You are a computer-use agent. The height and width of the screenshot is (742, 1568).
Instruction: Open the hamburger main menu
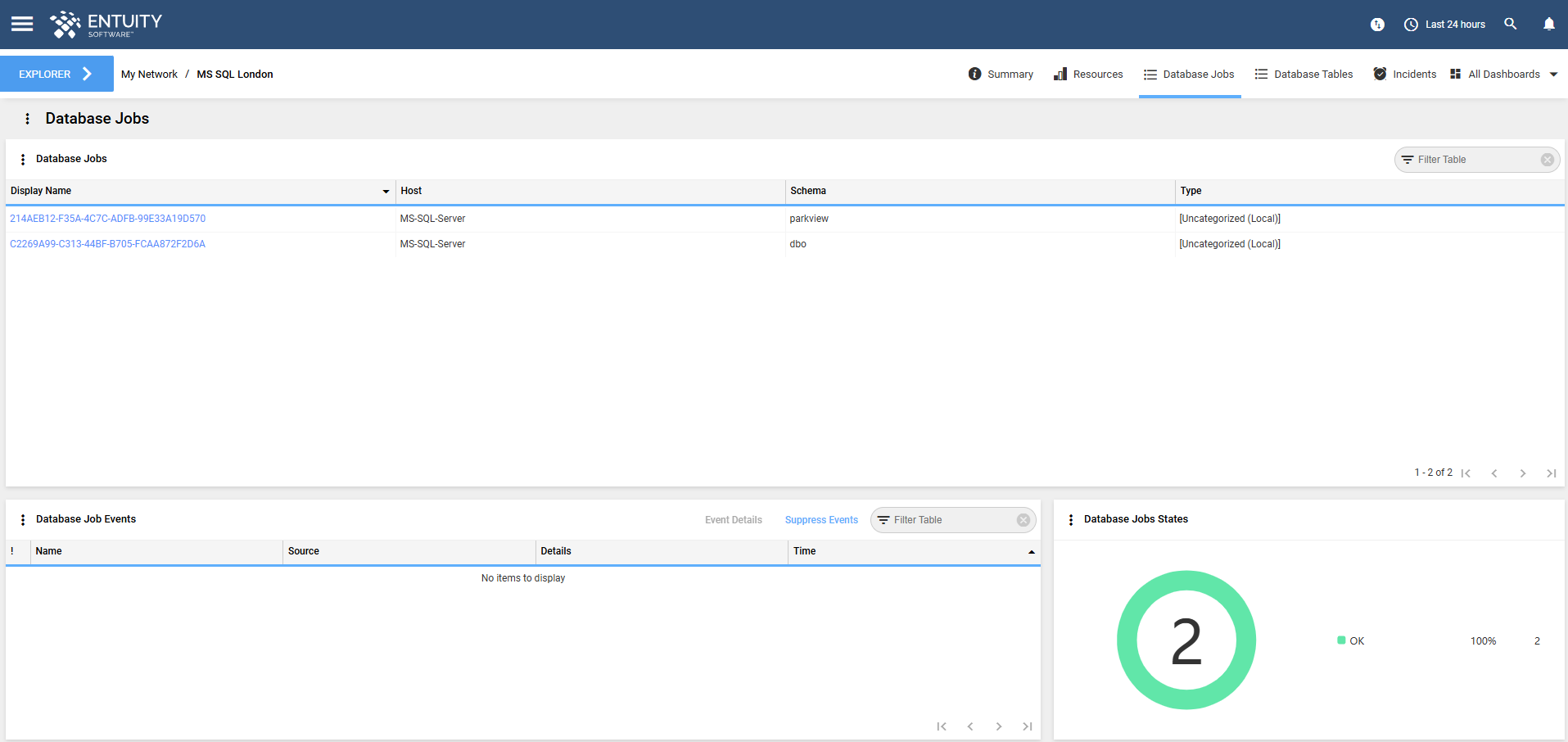click(22, 24)
